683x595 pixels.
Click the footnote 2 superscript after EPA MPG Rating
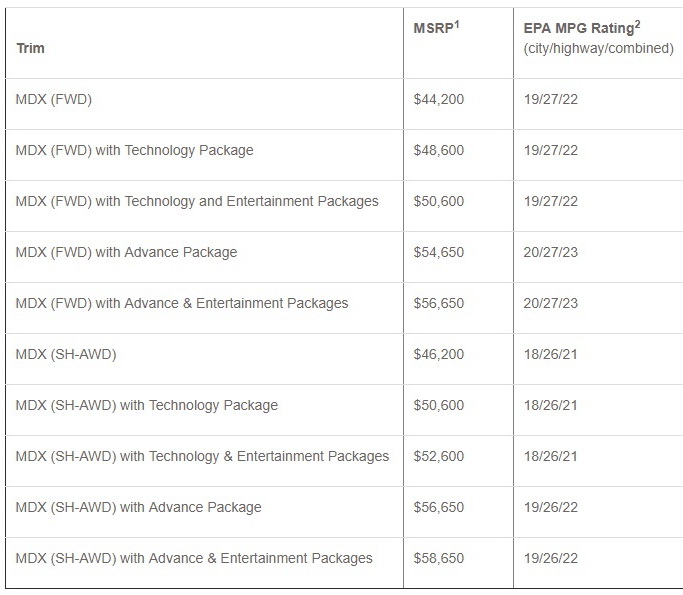click(x=636, y=24)
